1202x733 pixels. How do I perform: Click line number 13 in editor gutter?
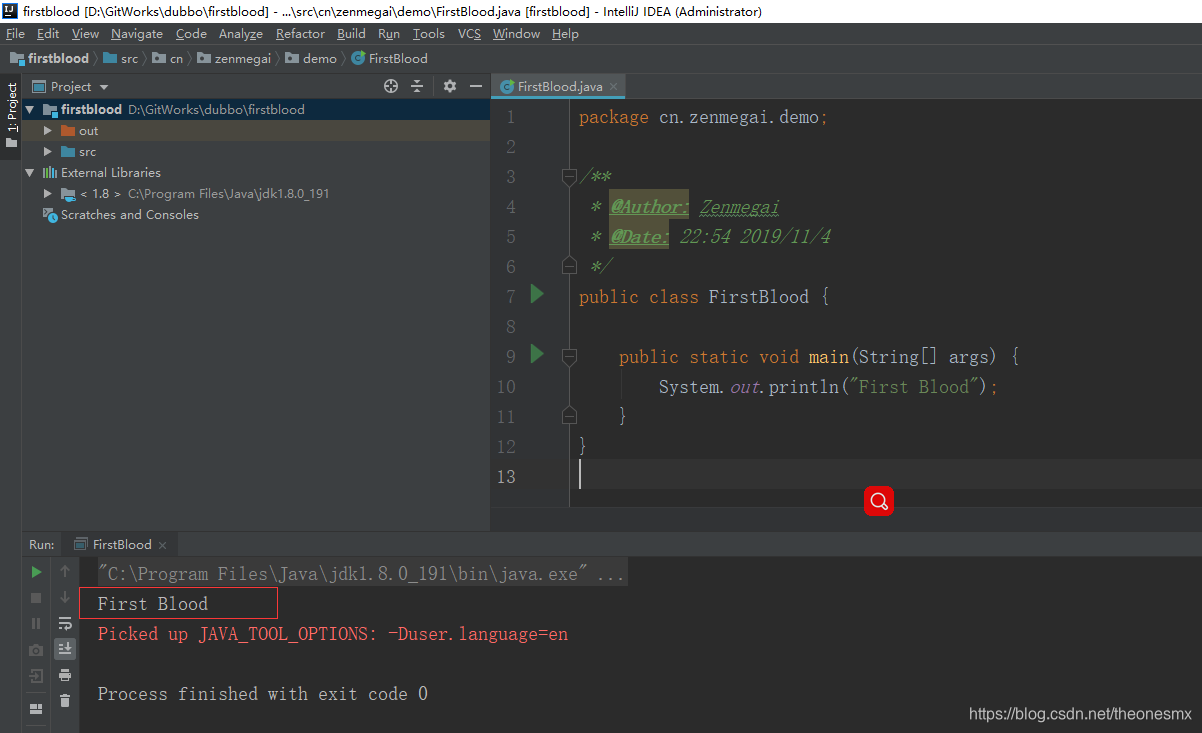click(506, 476)
